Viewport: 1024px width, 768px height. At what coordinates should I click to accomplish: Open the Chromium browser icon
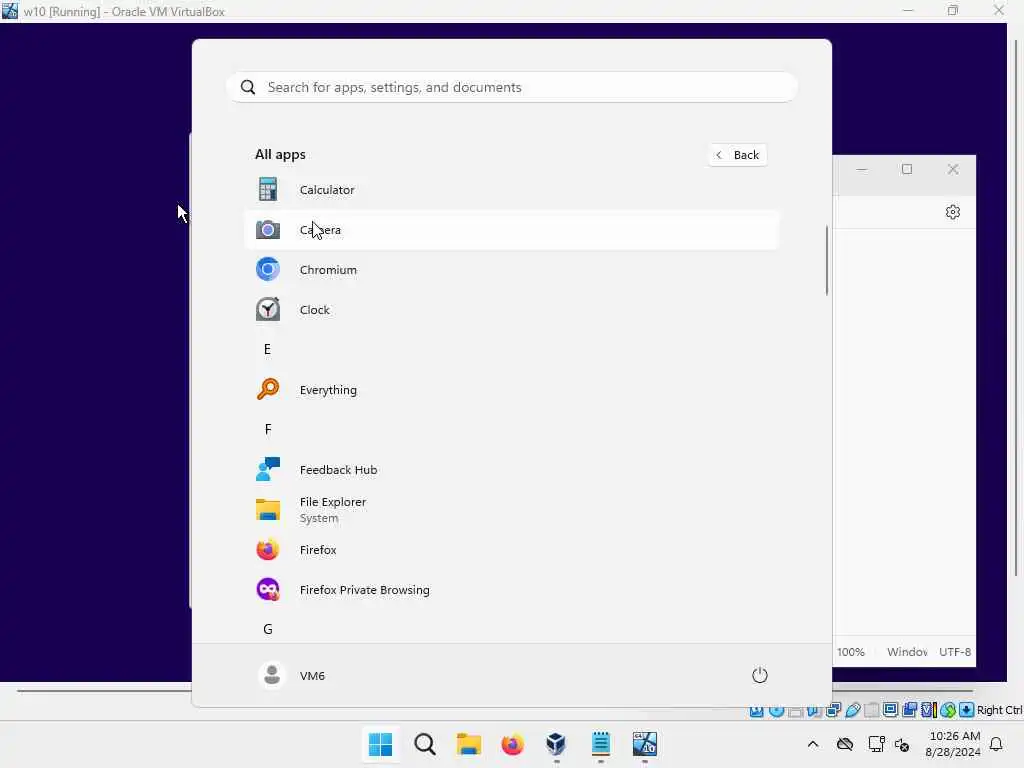(x=268, y=270)
